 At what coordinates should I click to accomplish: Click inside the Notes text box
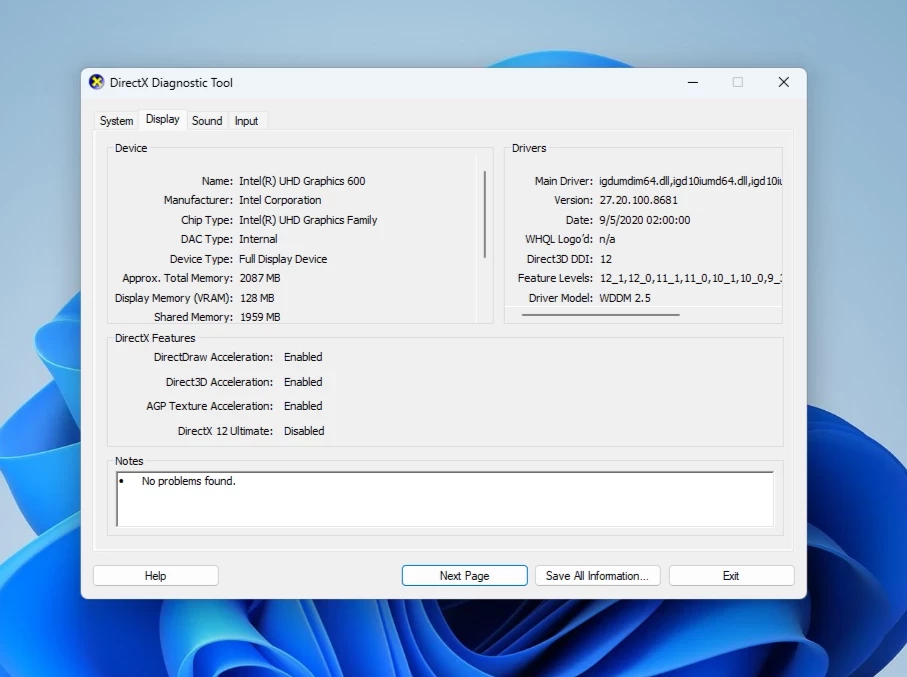point(445,499)
